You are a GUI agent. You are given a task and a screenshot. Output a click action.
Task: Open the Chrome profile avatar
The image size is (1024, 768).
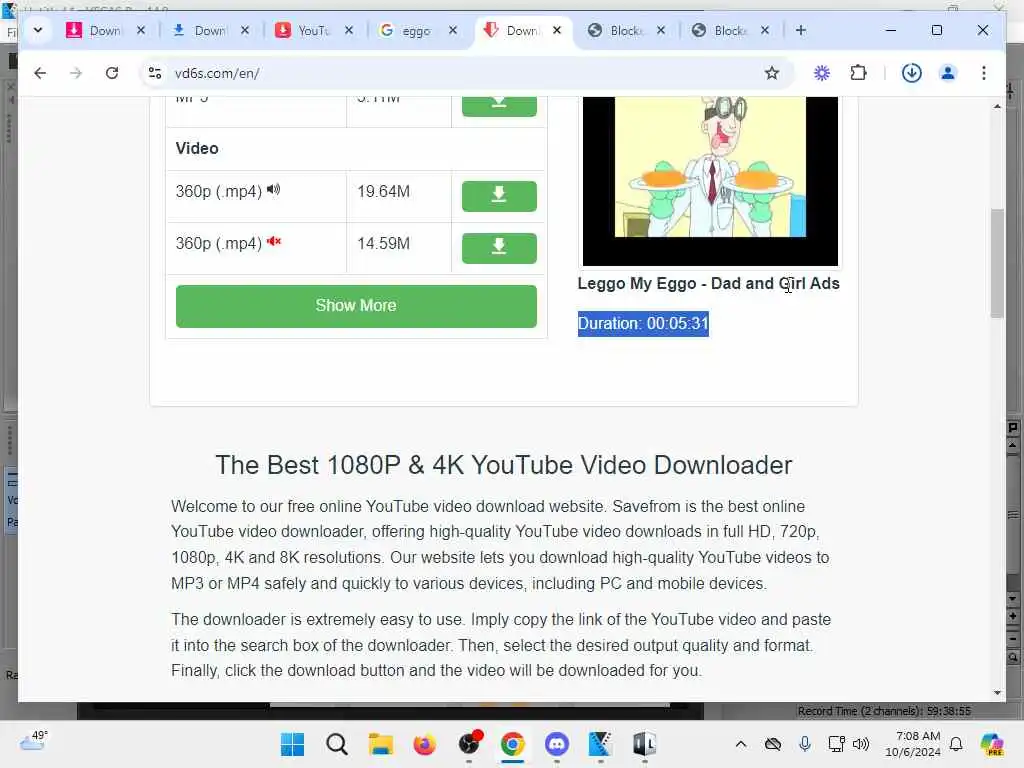[x=948, y=73]
